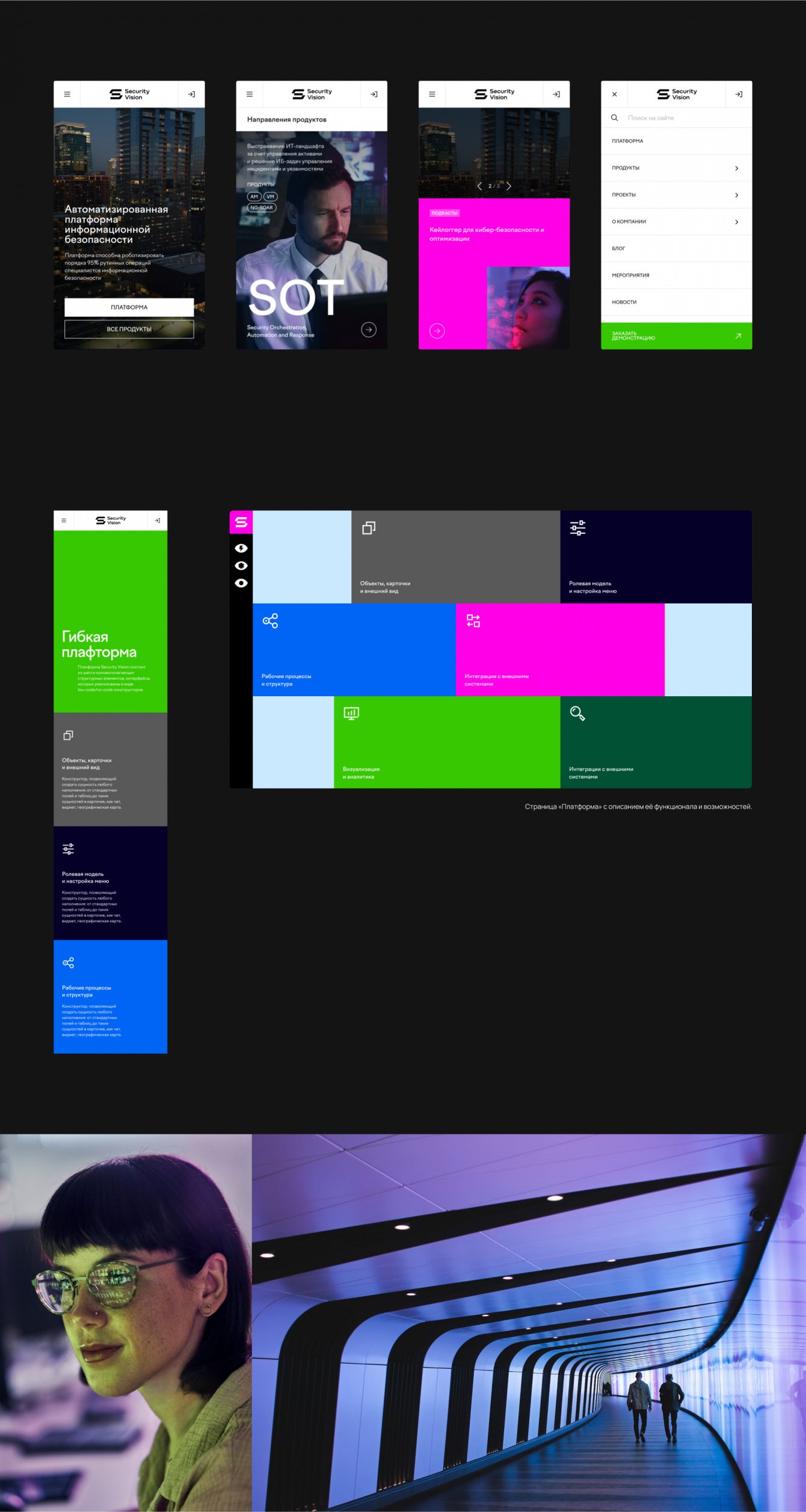This screenshot has height=1512, width=806.
Task: Click the circled arrow on the magenta podcast card
Action: [x=437, y=331]
